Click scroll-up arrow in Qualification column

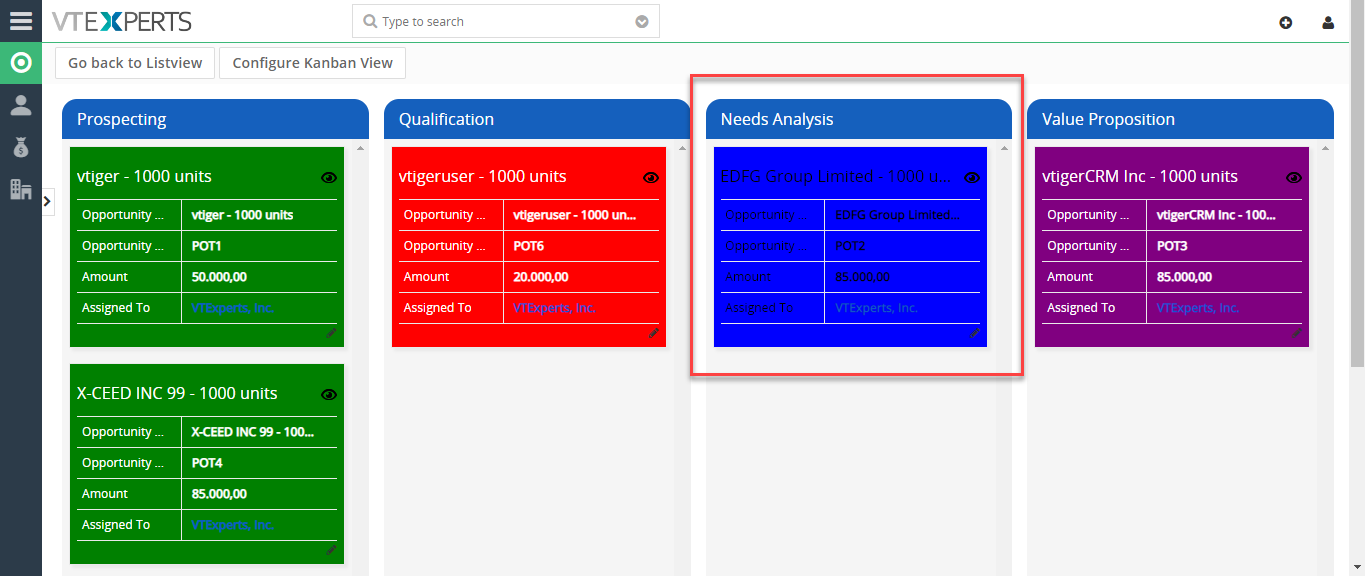682,148
